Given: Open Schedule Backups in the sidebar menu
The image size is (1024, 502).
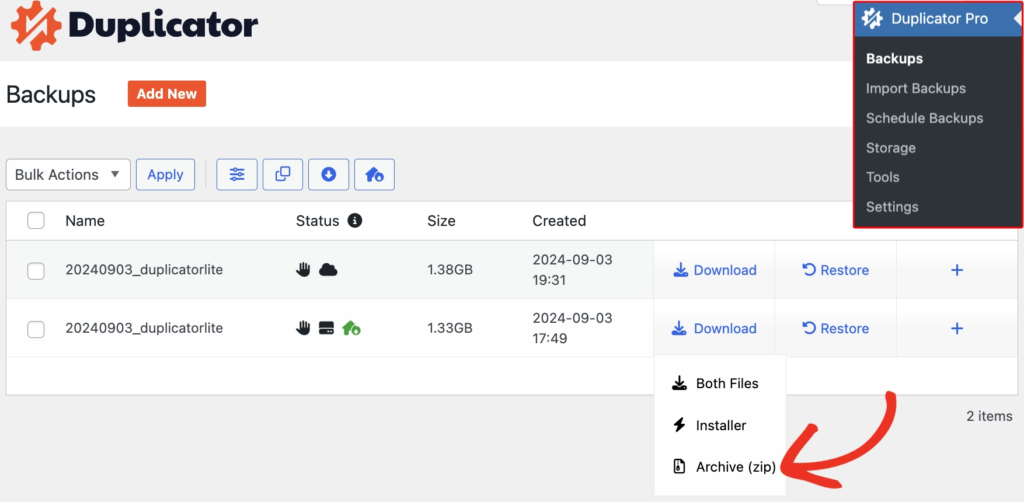Looking at the screenshot, I should (x=924, y=118).
